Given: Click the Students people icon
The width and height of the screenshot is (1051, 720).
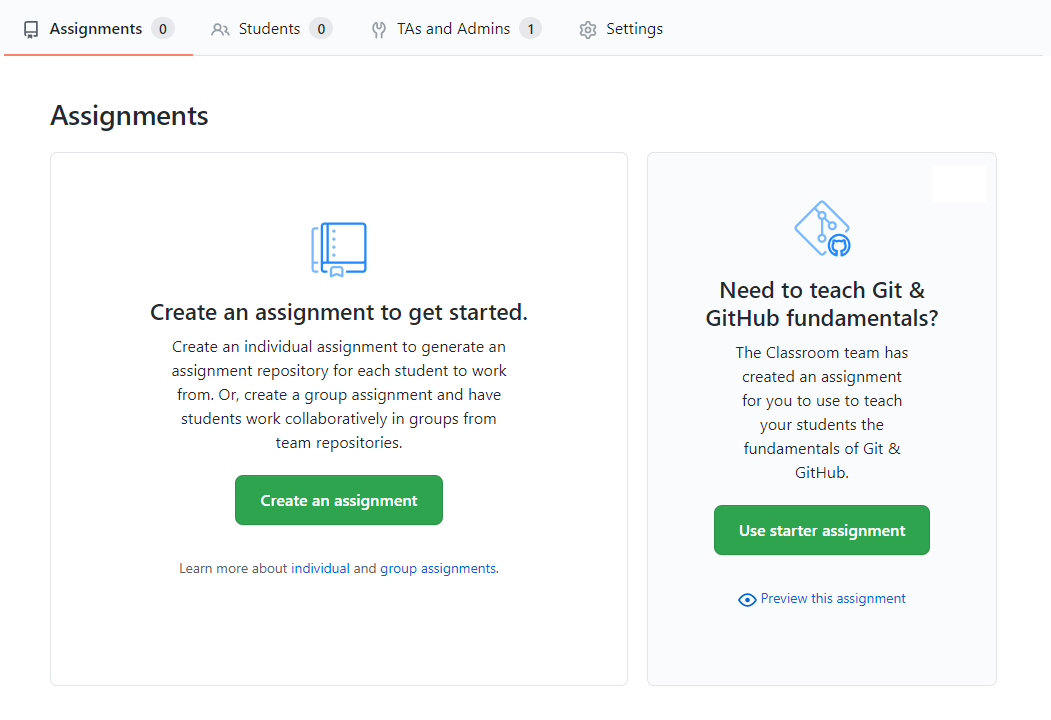Looking at the screenshot, I should (220, 29).
